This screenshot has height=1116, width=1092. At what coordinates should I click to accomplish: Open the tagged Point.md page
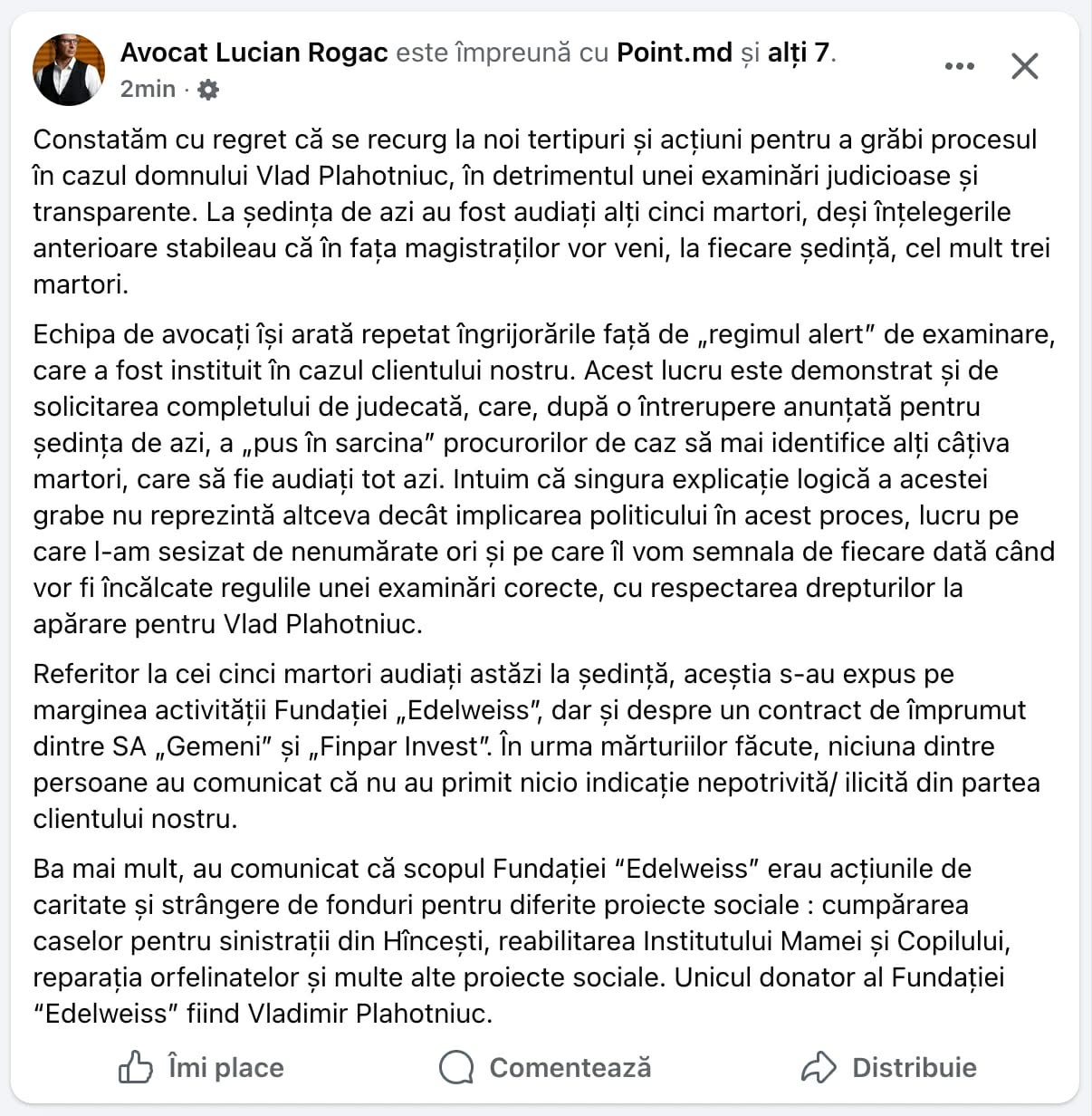(674, 53)
